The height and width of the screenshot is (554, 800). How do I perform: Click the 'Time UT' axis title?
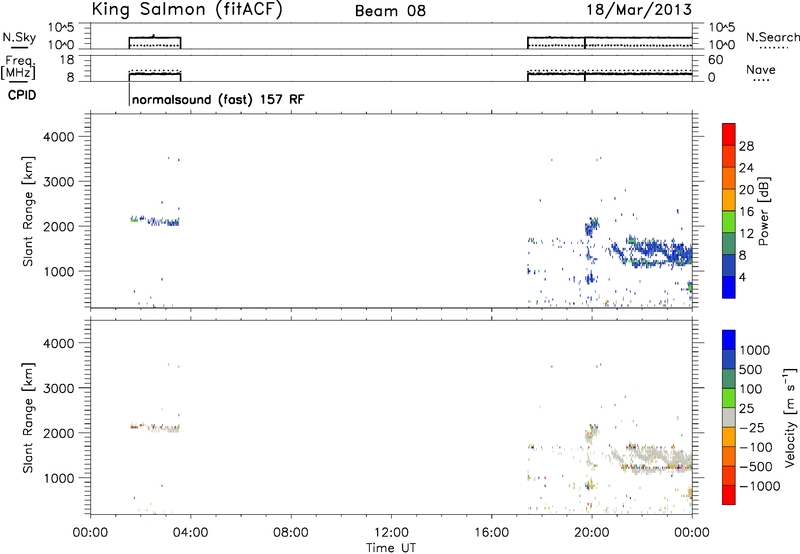point(391,548)
